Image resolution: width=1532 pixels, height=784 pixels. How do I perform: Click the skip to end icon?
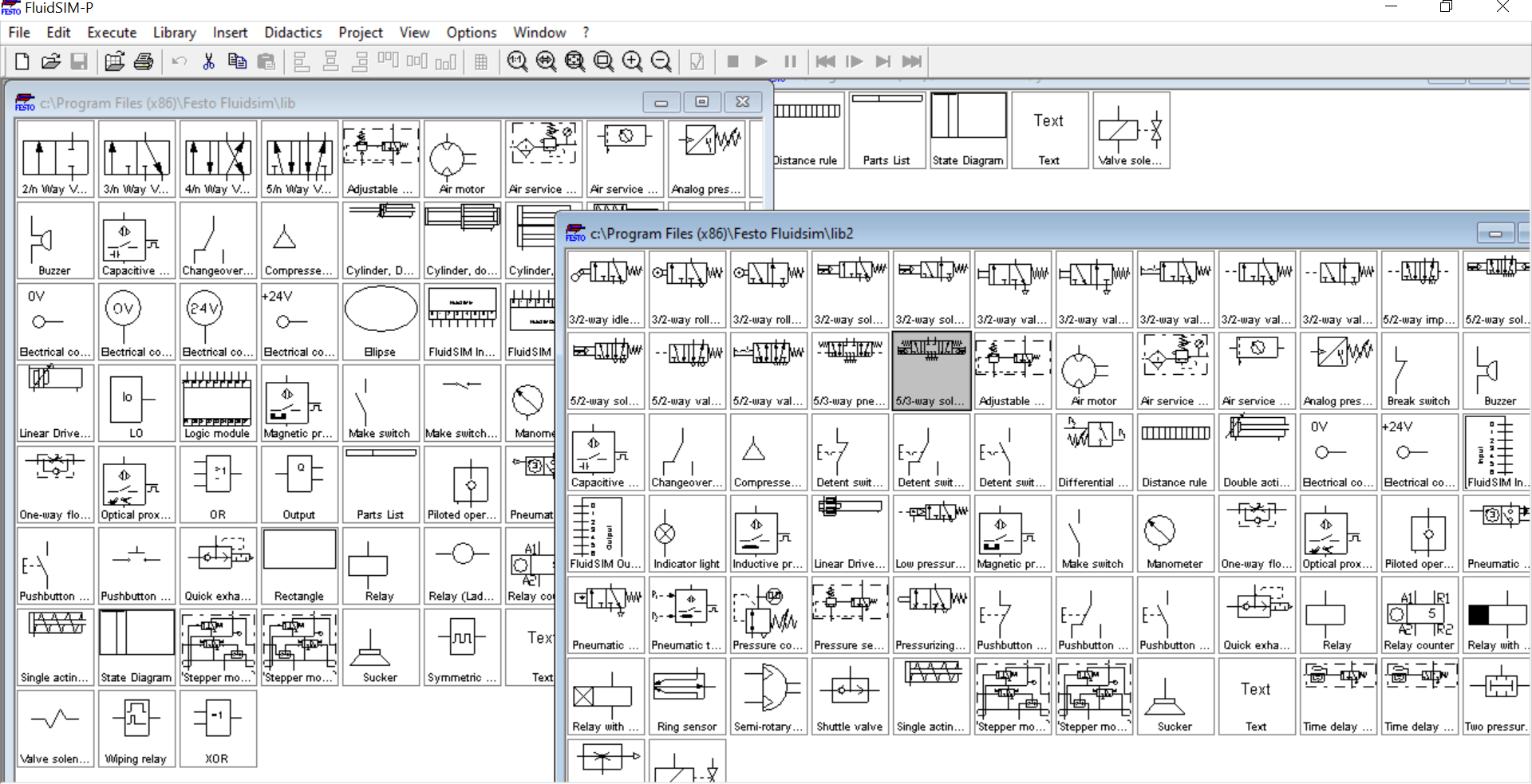[x=912, y=61]
